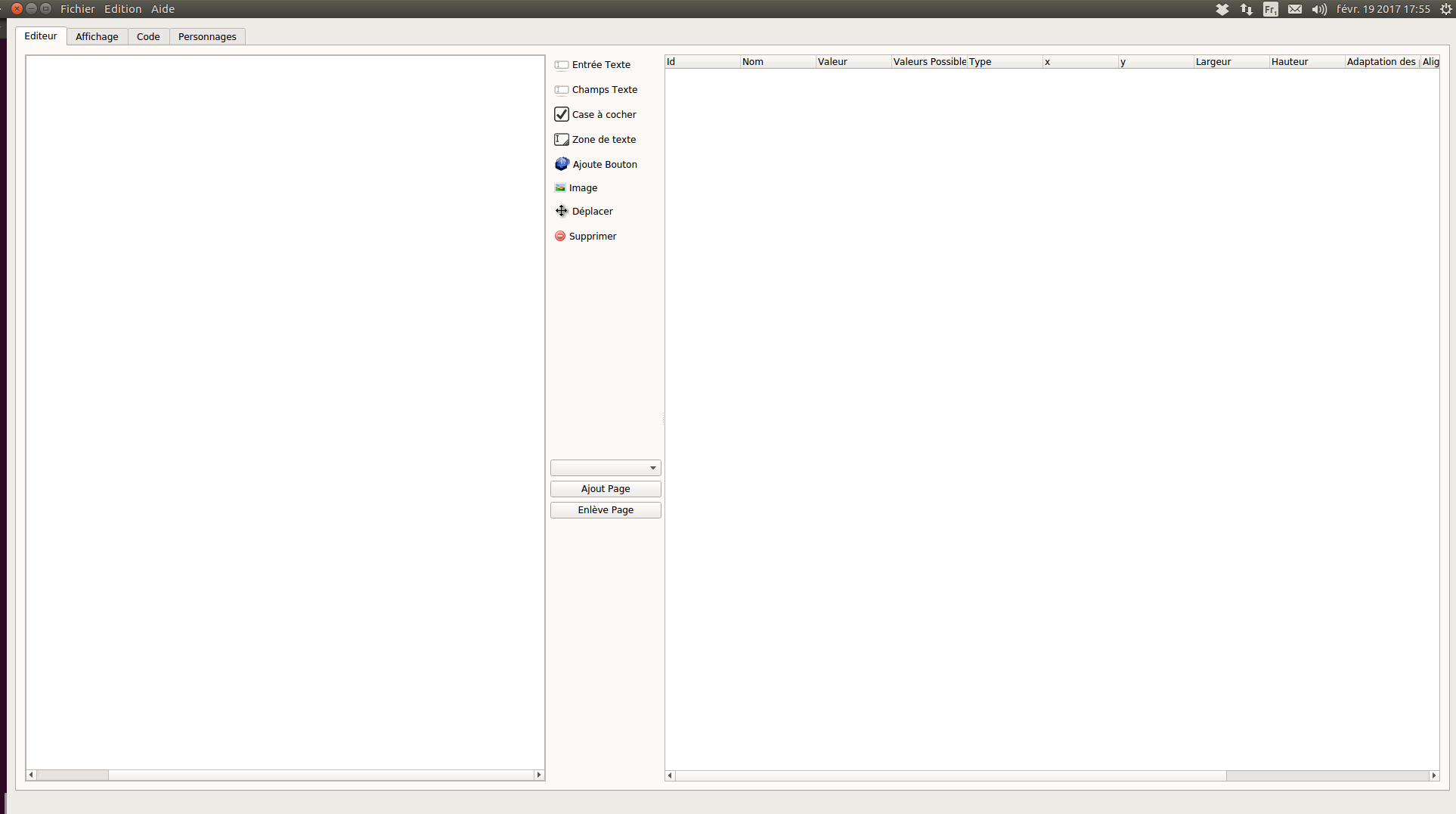
Task: Click the canvas scrollbar right arrow
Action: coord(539,775)
